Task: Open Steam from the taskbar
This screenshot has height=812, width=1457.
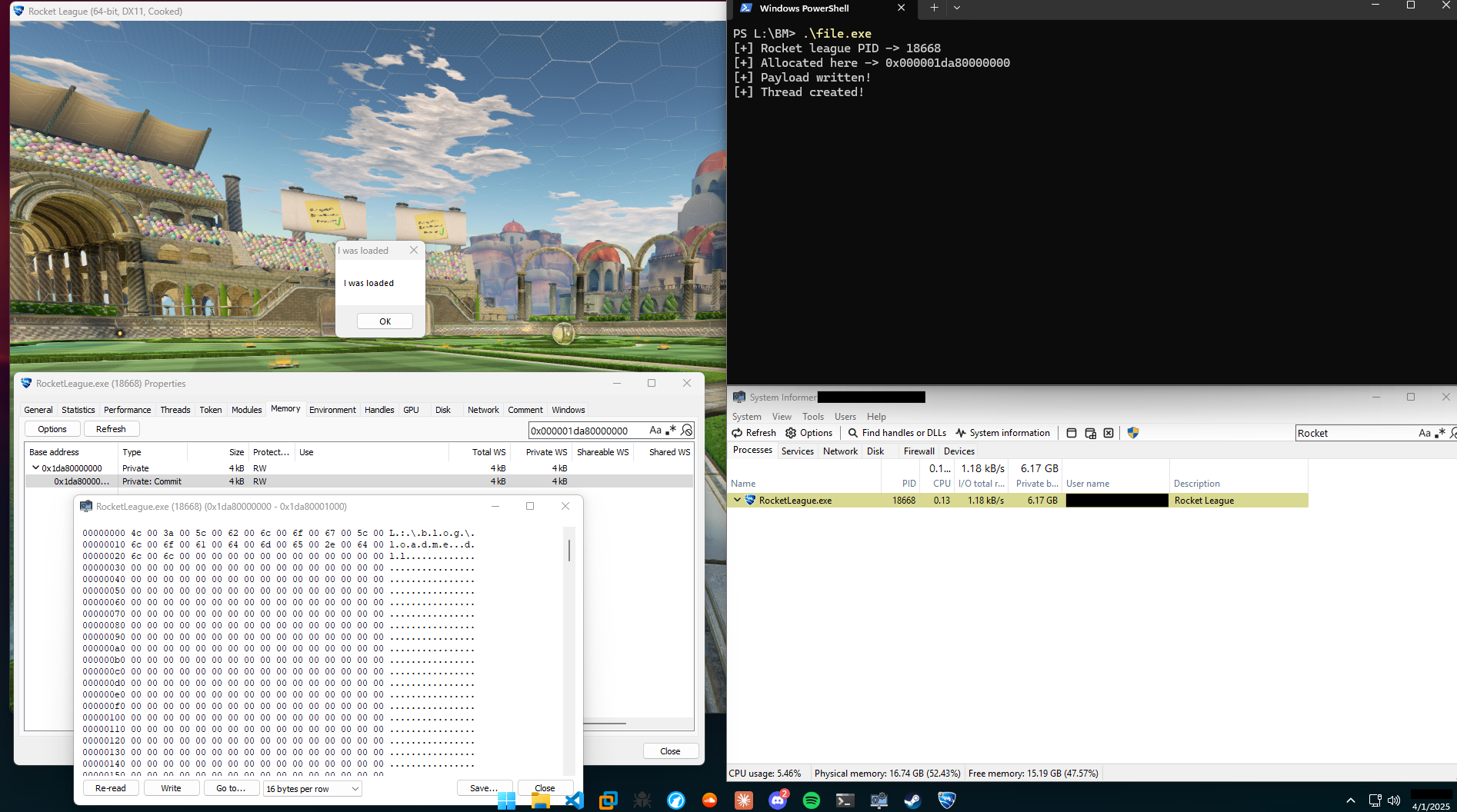Action: (912, 800)
